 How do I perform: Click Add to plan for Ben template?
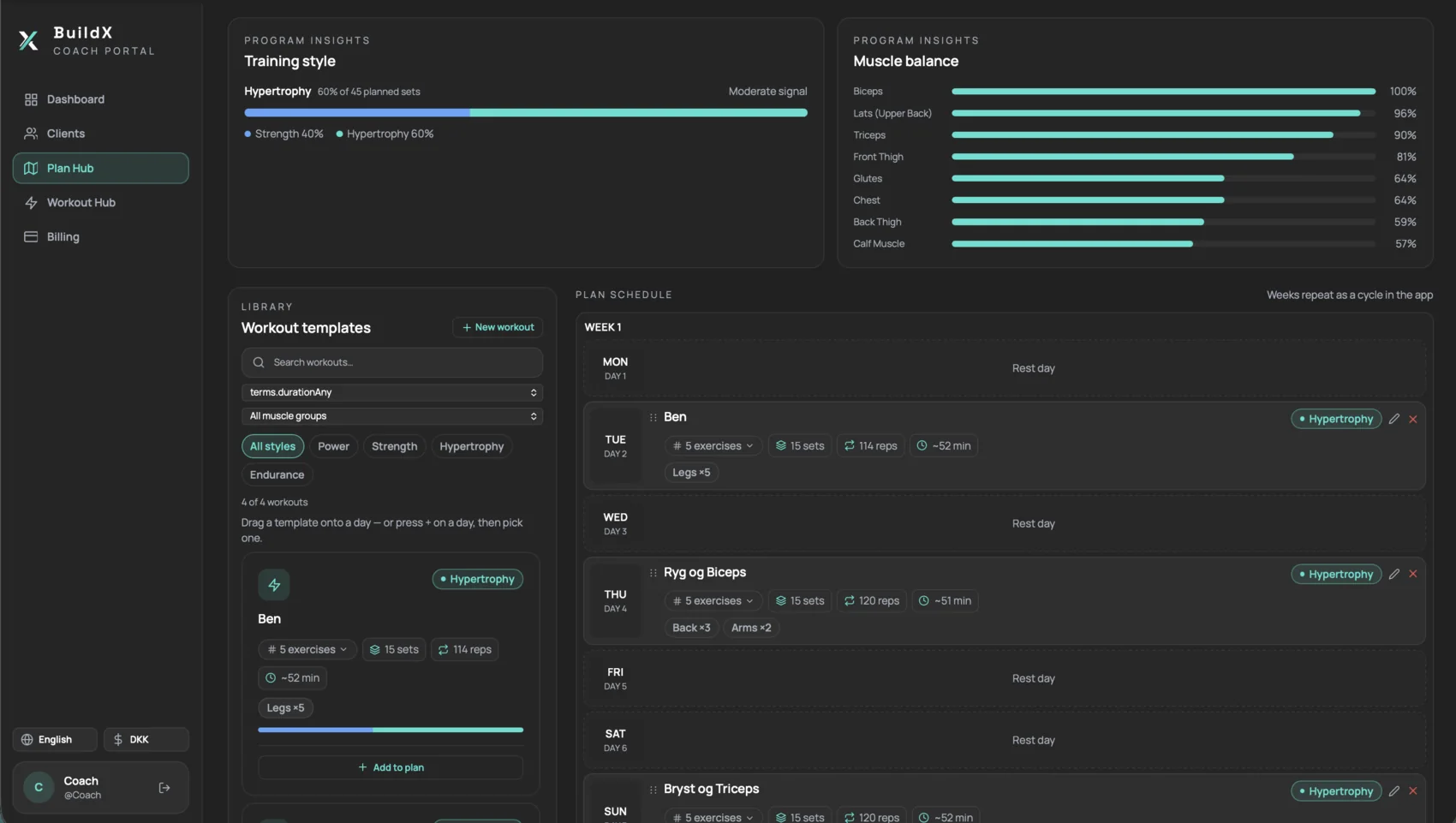(x=391, y=767)
